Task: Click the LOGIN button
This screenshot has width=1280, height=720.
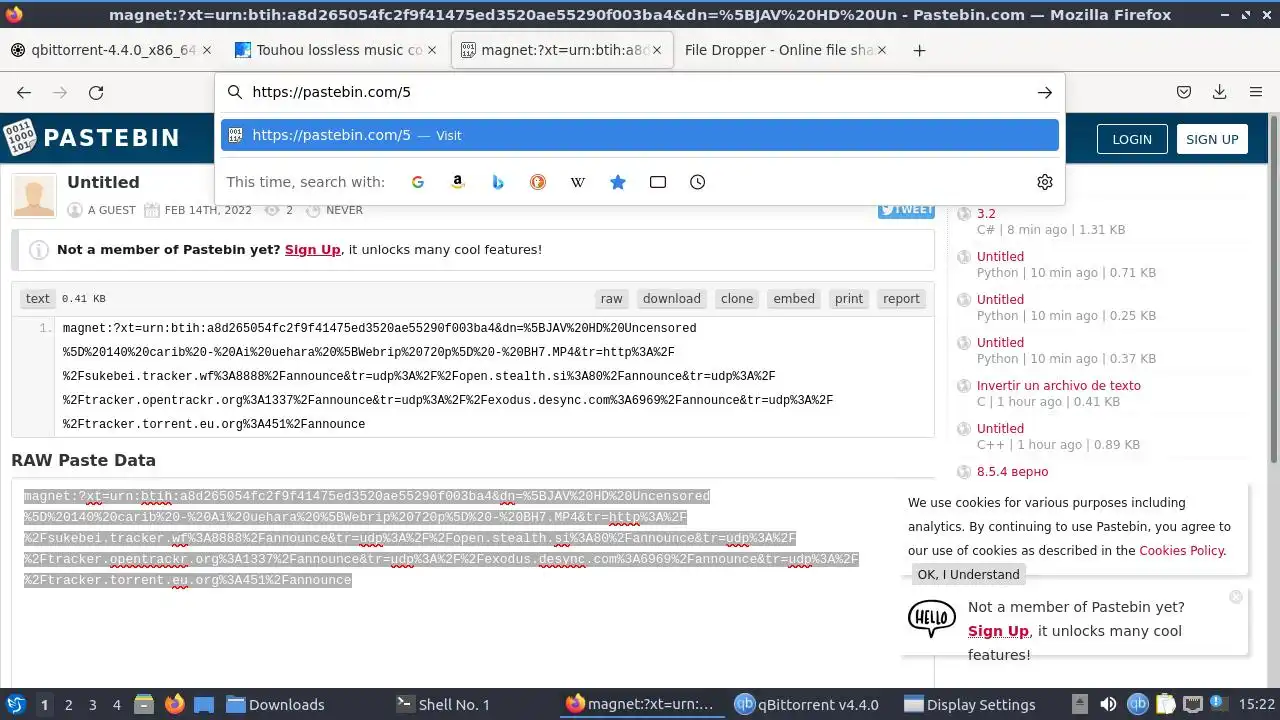Action: (x=1132, y=139)
